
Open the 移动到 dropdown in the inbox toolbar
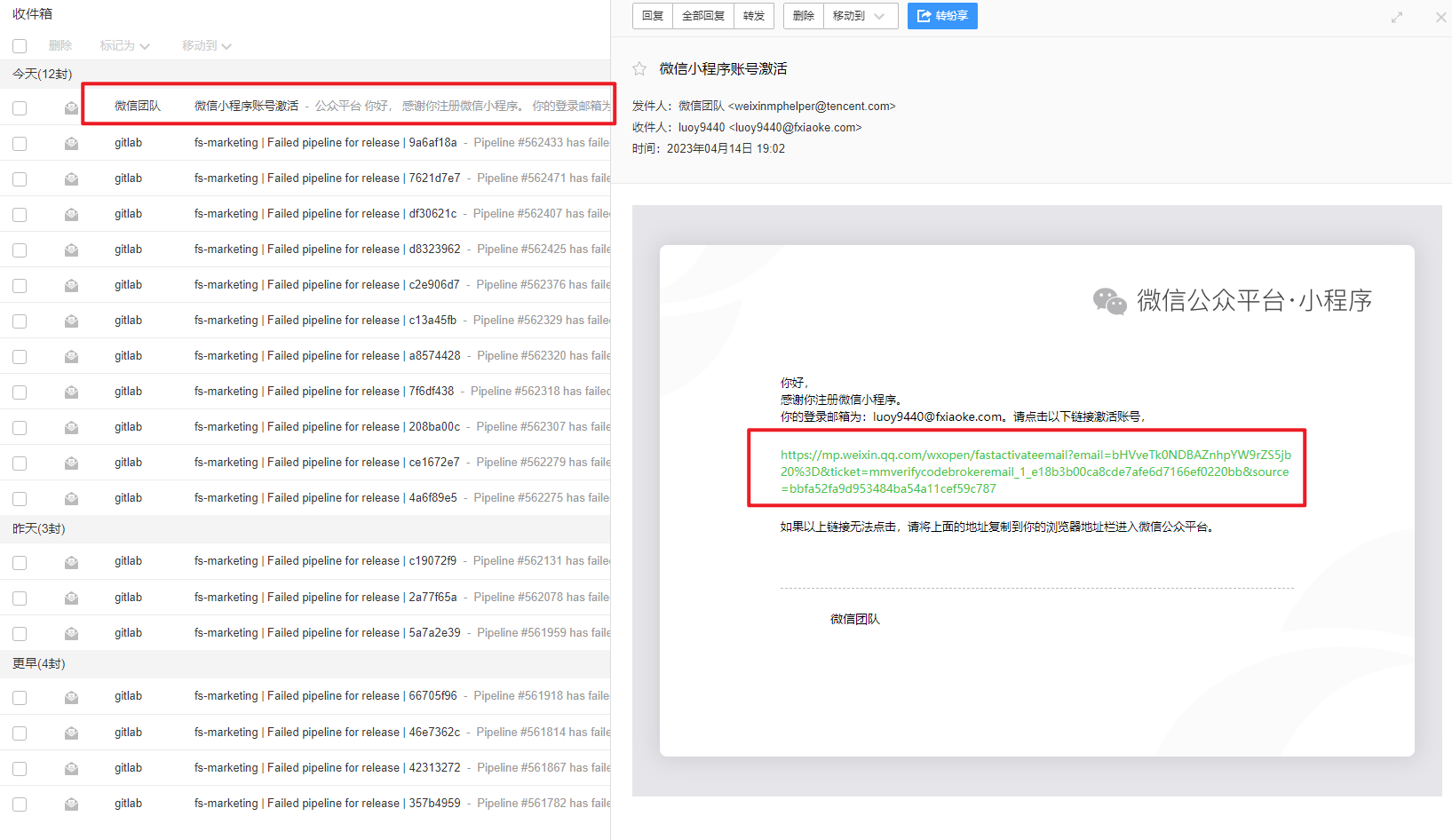pyautogui.click(x=207, y=45)
